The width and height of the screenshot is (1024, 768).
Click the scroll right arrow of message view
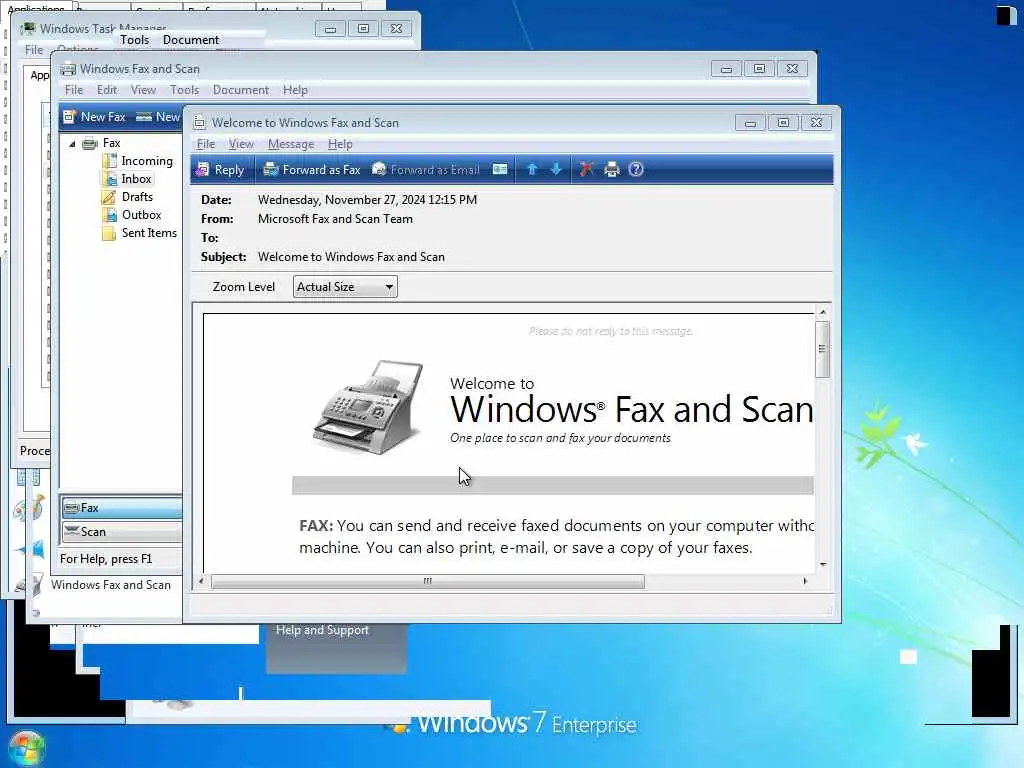[805, 581]
